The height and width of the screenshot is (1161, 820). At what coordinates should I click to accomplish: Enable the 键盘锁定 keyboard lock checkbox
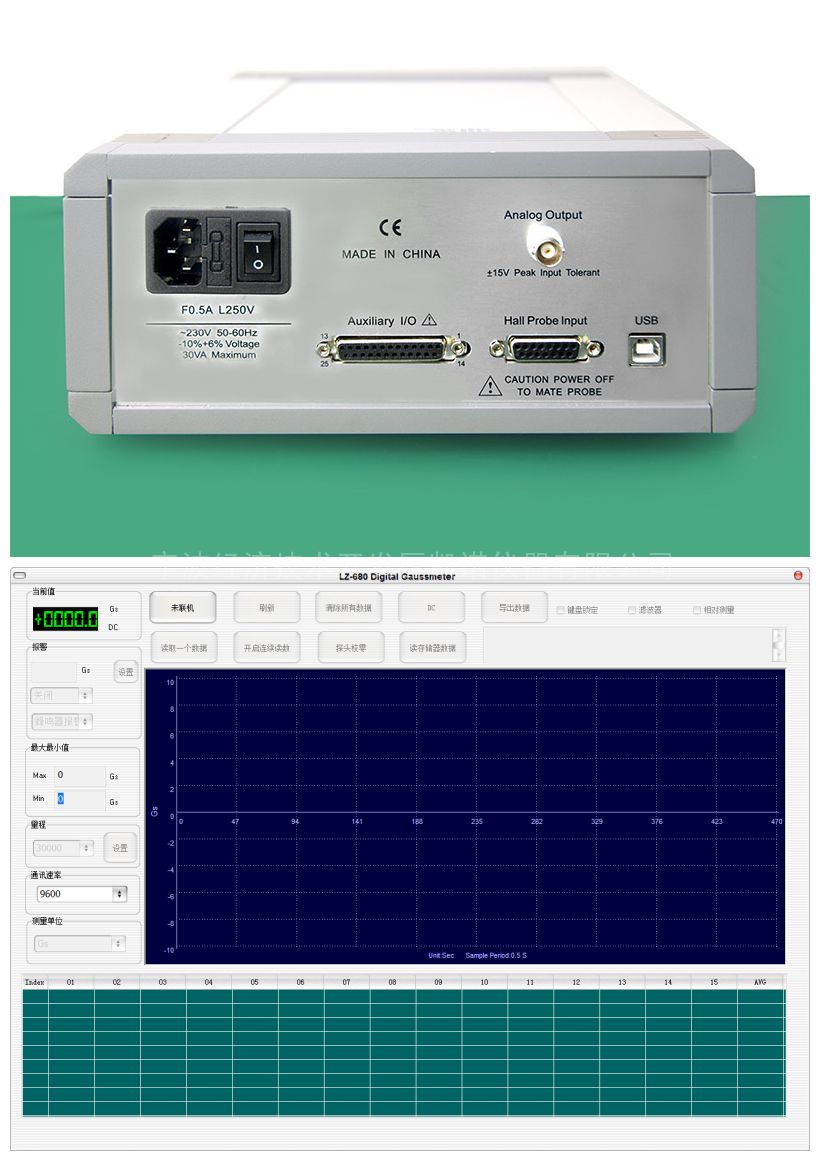[561, 610]
